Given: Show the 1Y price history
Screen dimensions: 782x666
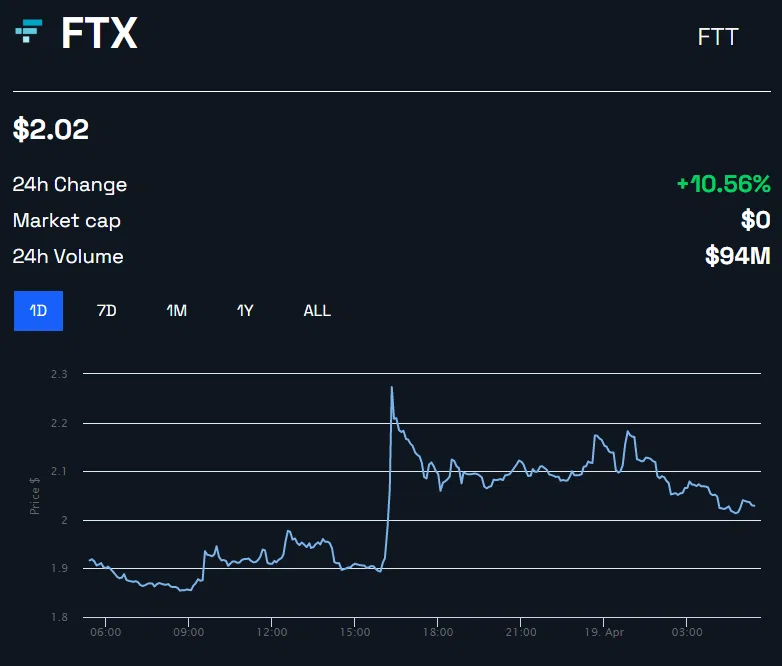Looking at the screenshot, I should [x=245, y=311].
